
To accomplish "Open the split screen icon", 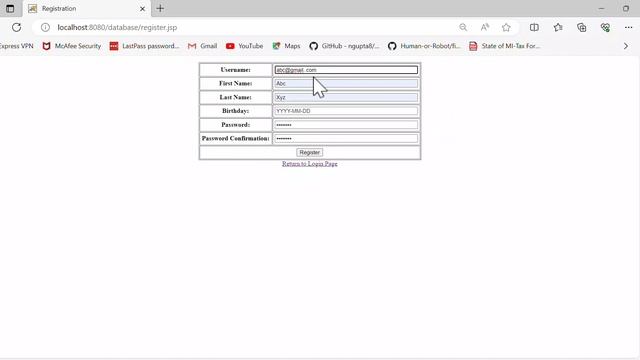I will [x=534, y=27].
